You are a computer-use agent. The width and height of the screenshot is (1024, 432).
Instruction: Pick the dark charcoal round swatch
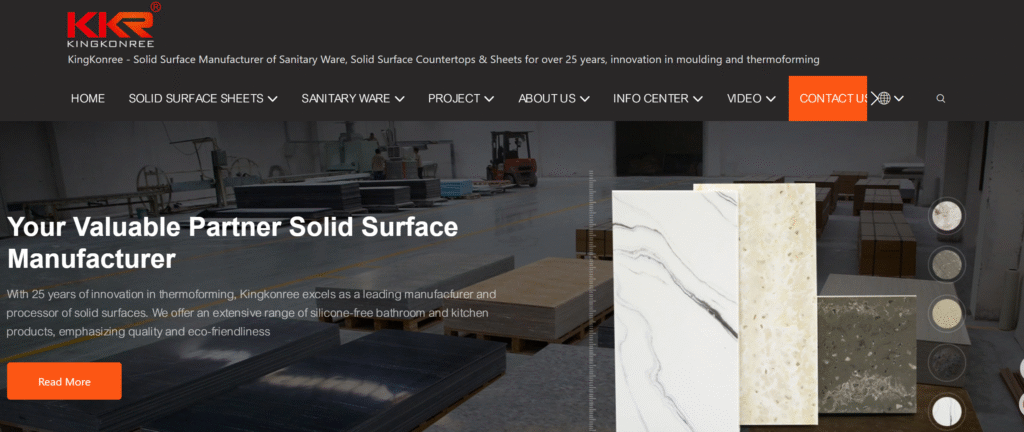(945, 360)
